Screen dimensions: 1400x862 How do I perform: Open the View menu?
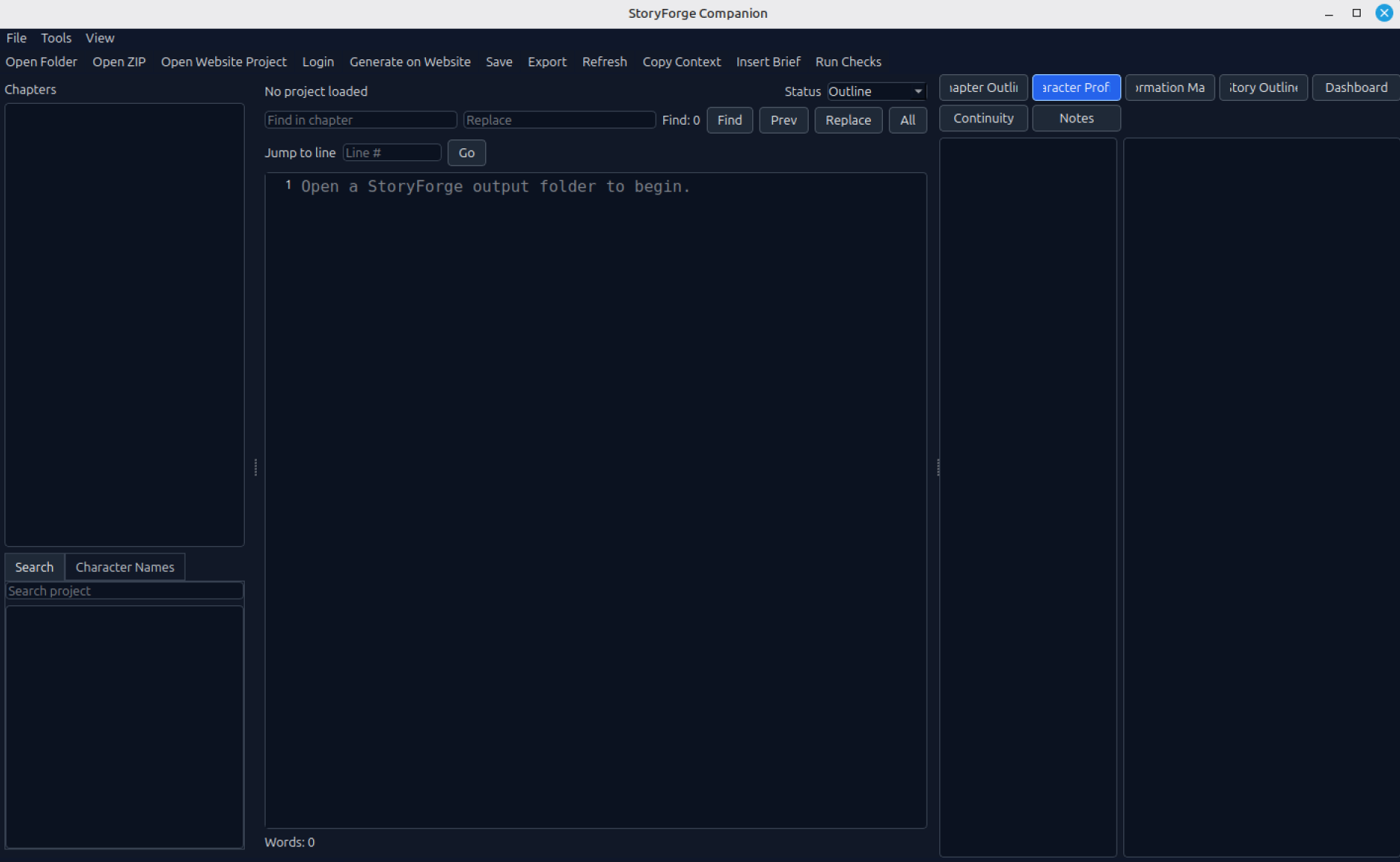100,38
